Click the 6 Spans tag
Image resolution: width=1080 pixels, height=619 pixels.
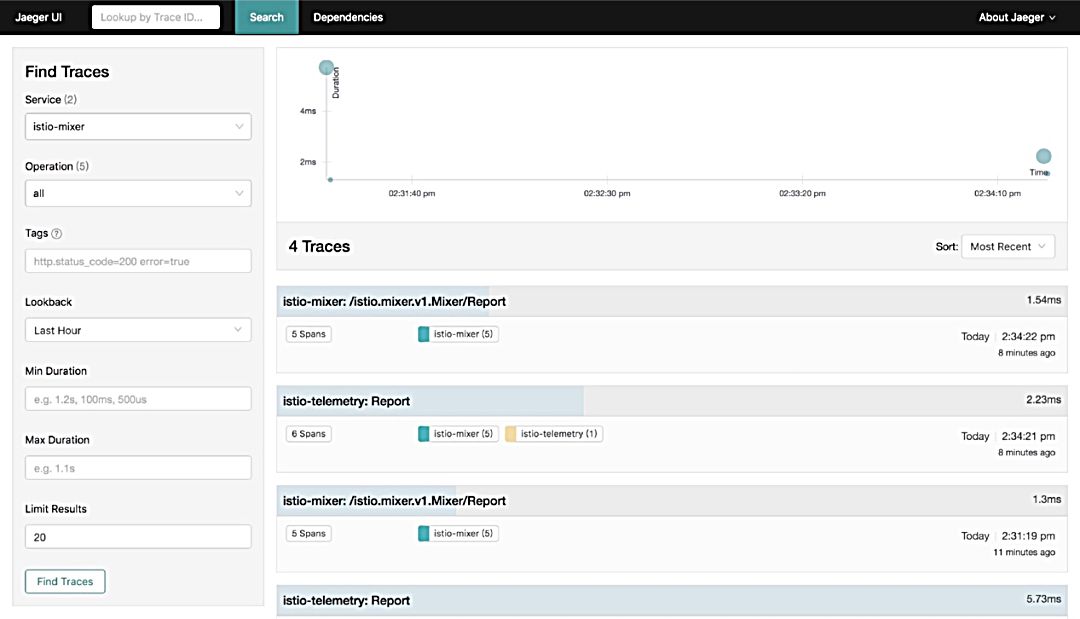pyautogui.click(x=309, y=434)
